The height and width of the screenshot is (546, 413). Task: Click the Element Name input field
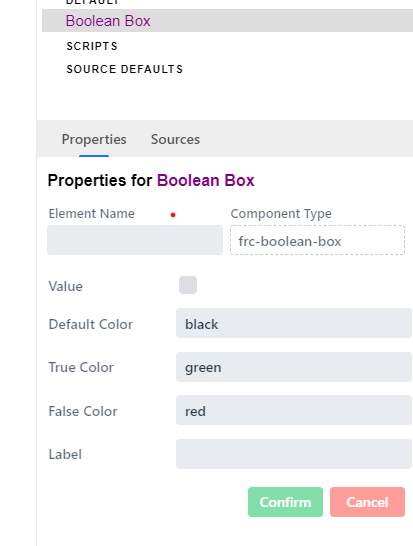click(135, 240)
